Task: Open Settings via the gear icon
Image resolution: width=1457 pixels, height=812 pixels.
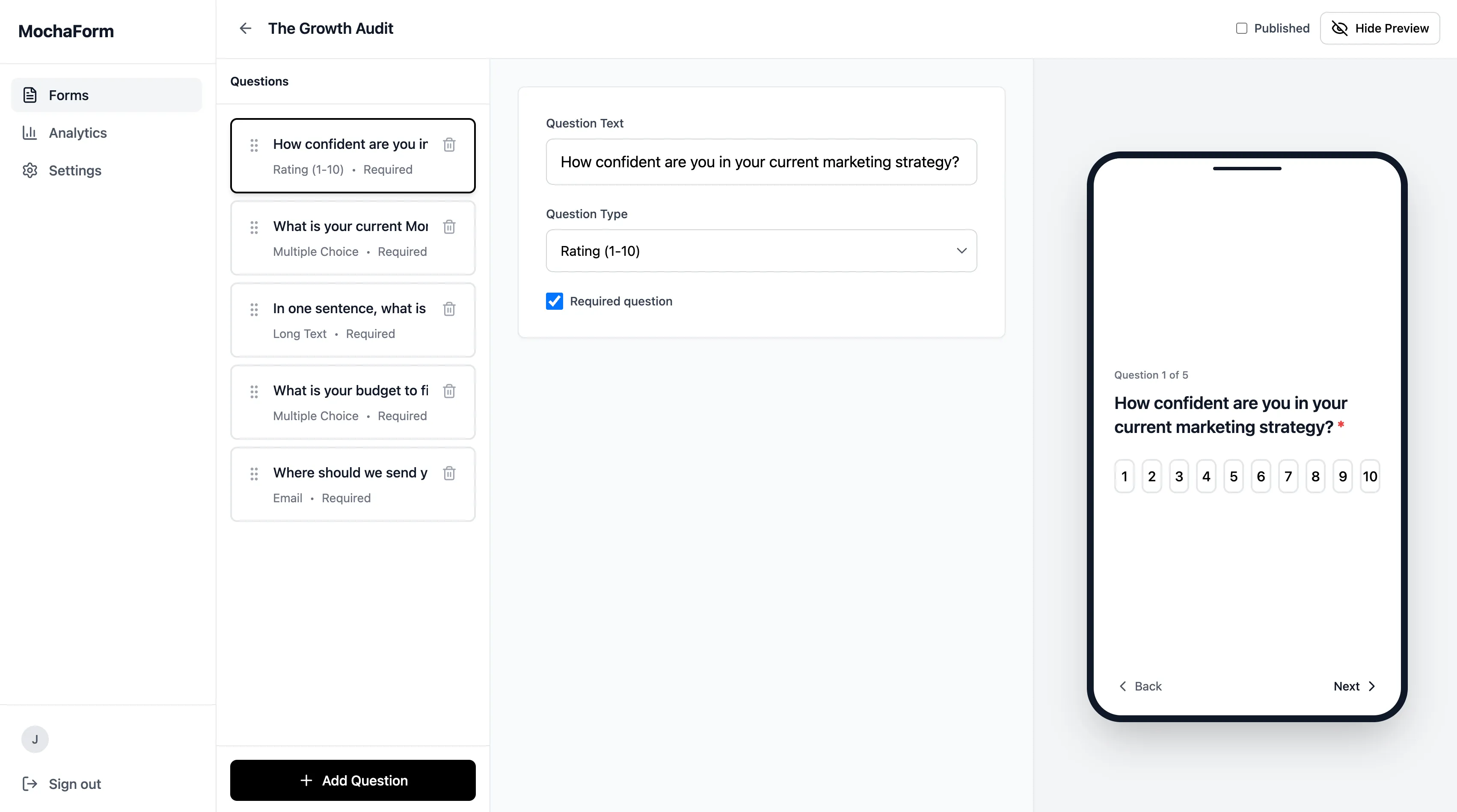Action: click(30, 170)
